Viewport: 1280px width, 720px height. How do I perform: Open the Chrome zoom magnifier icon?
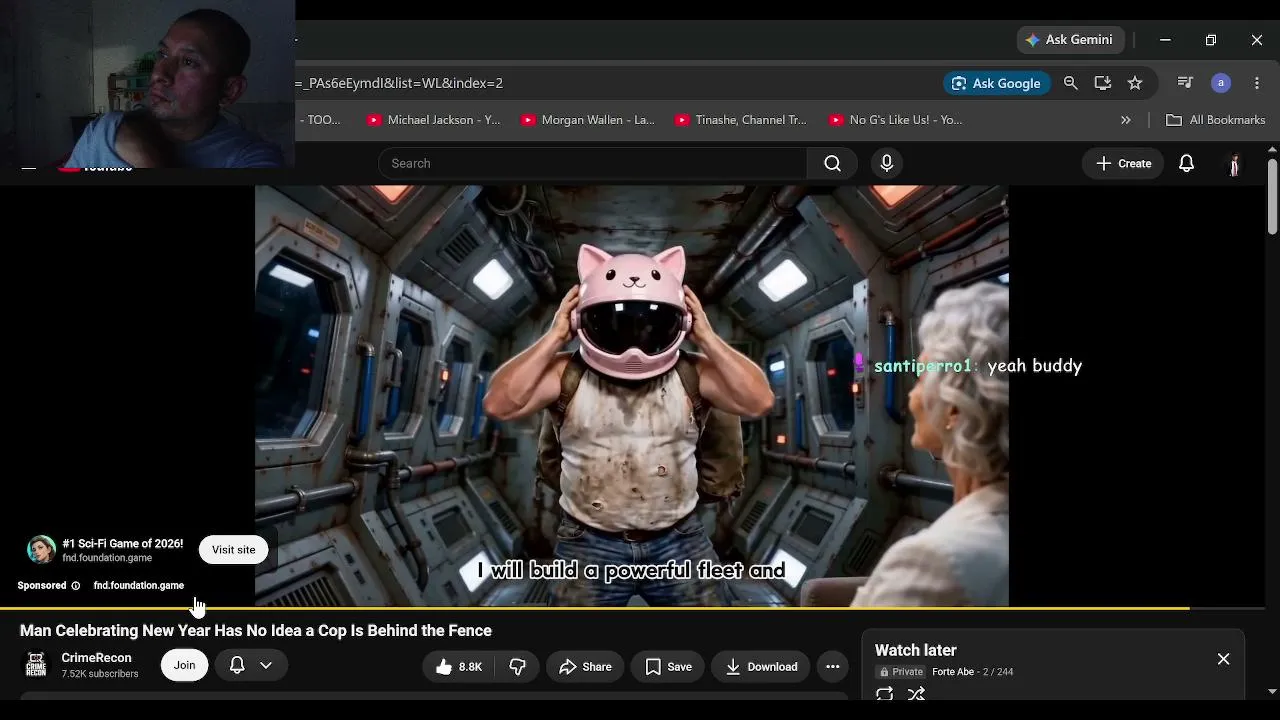[1071, 83]
